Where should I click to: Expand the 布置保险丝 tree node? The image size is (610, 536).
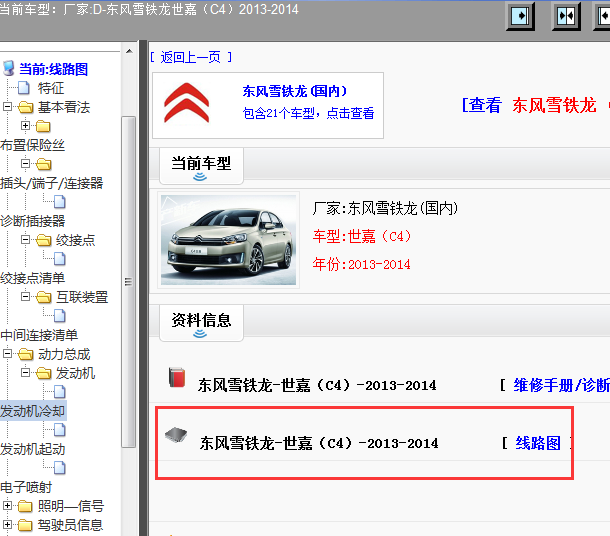(x=25, y=126)
